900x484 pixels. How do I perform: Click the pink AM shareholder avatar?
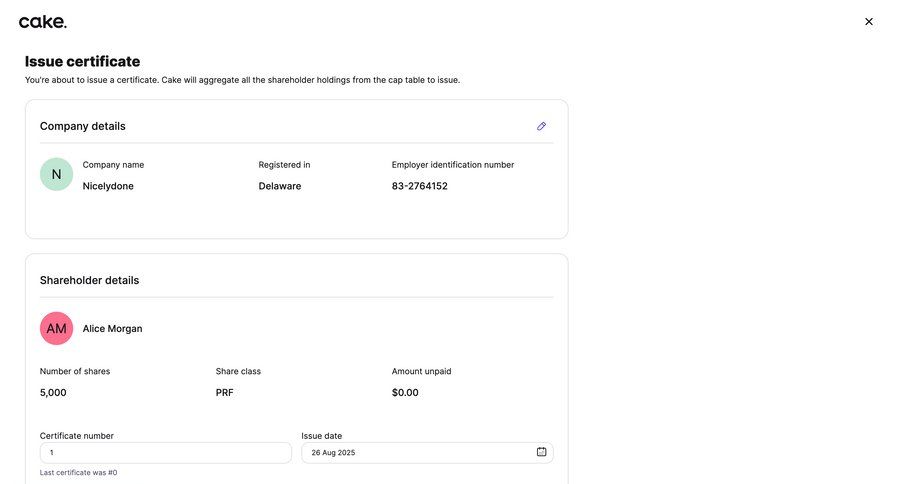tap(56, 328)
